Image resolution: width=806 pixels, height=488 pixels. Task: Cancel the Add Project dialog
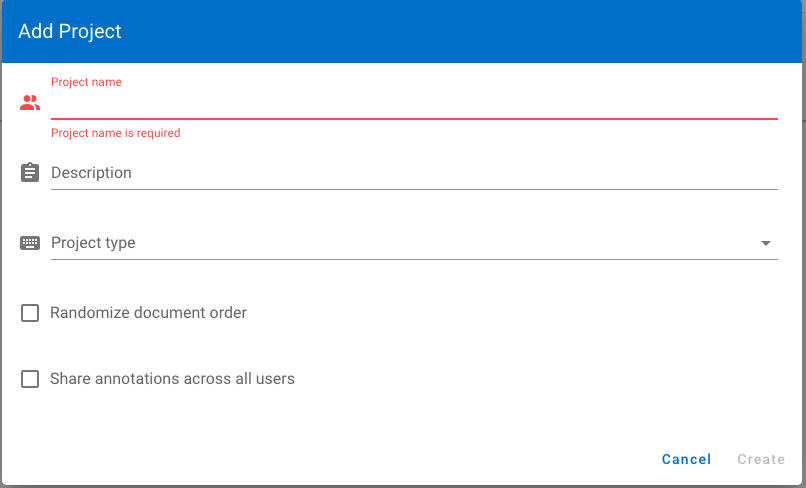(686, 459)
